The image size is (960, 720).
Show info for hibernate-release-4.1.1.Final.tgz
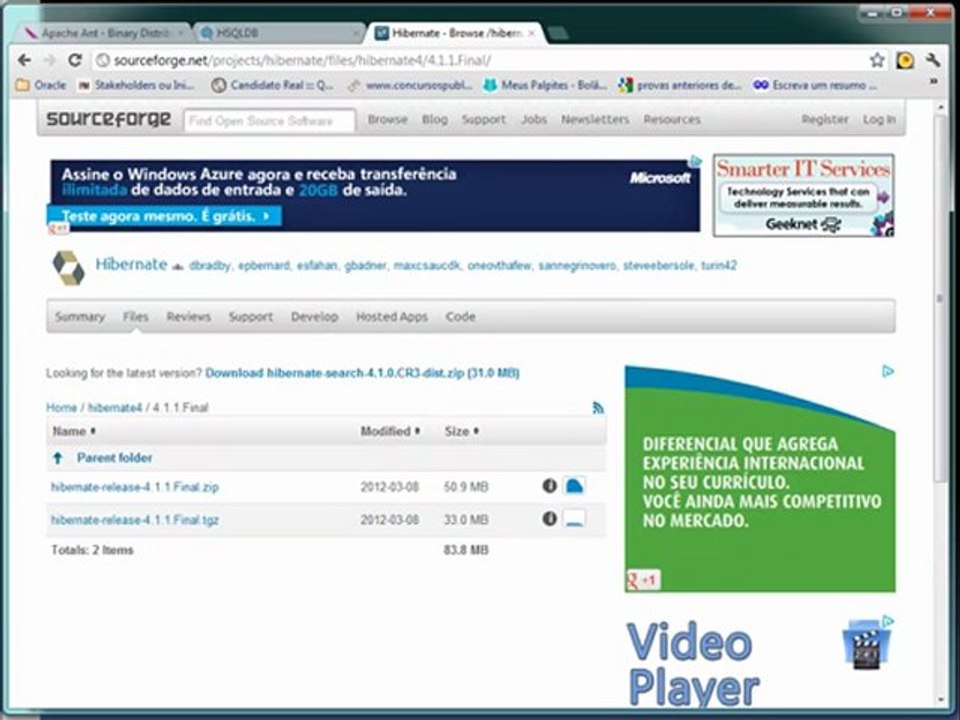click(549, 518)
